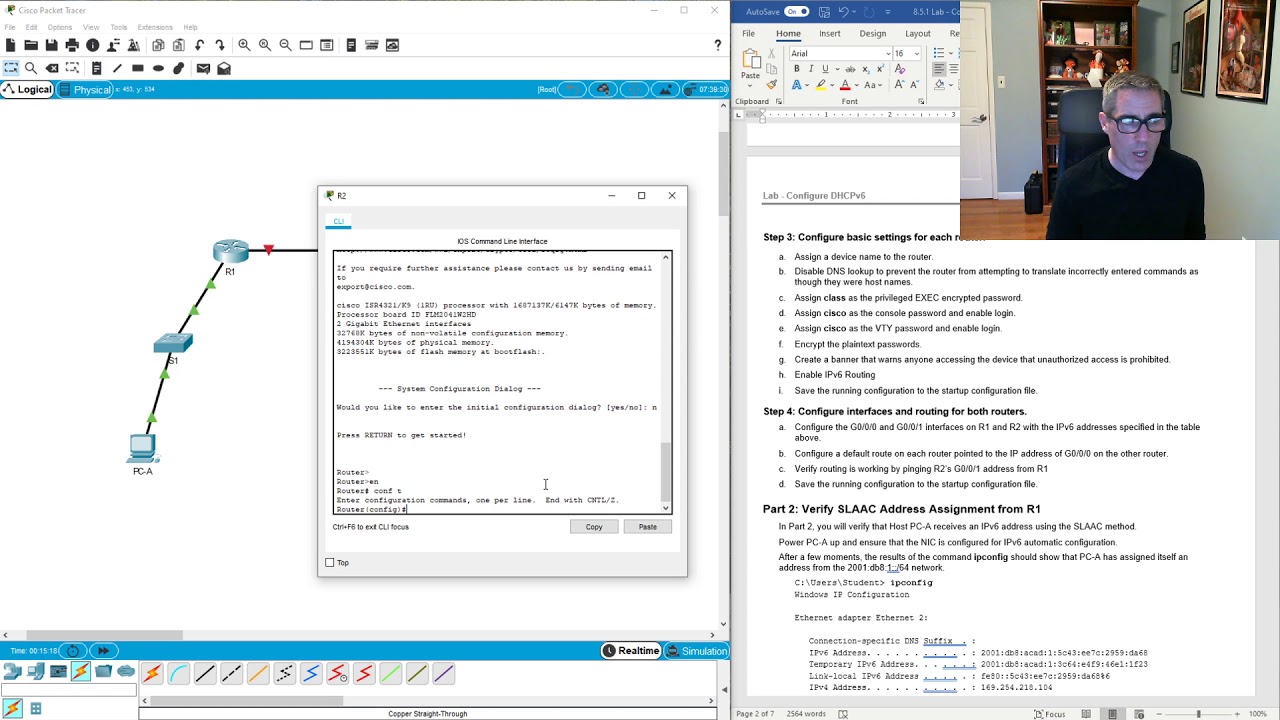Switch to Logical workspace view
The image size is (1280, 720).
pos(27,89)
